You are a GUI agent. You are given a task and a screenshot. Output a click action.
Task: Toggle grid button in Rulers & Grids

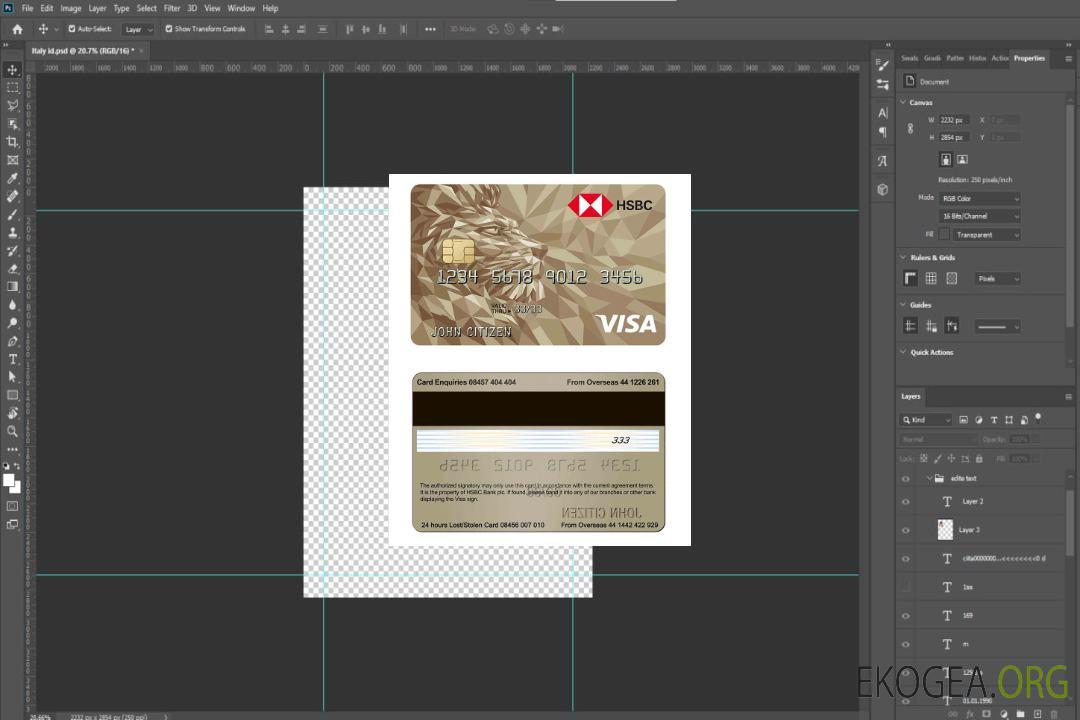(931, 278)
